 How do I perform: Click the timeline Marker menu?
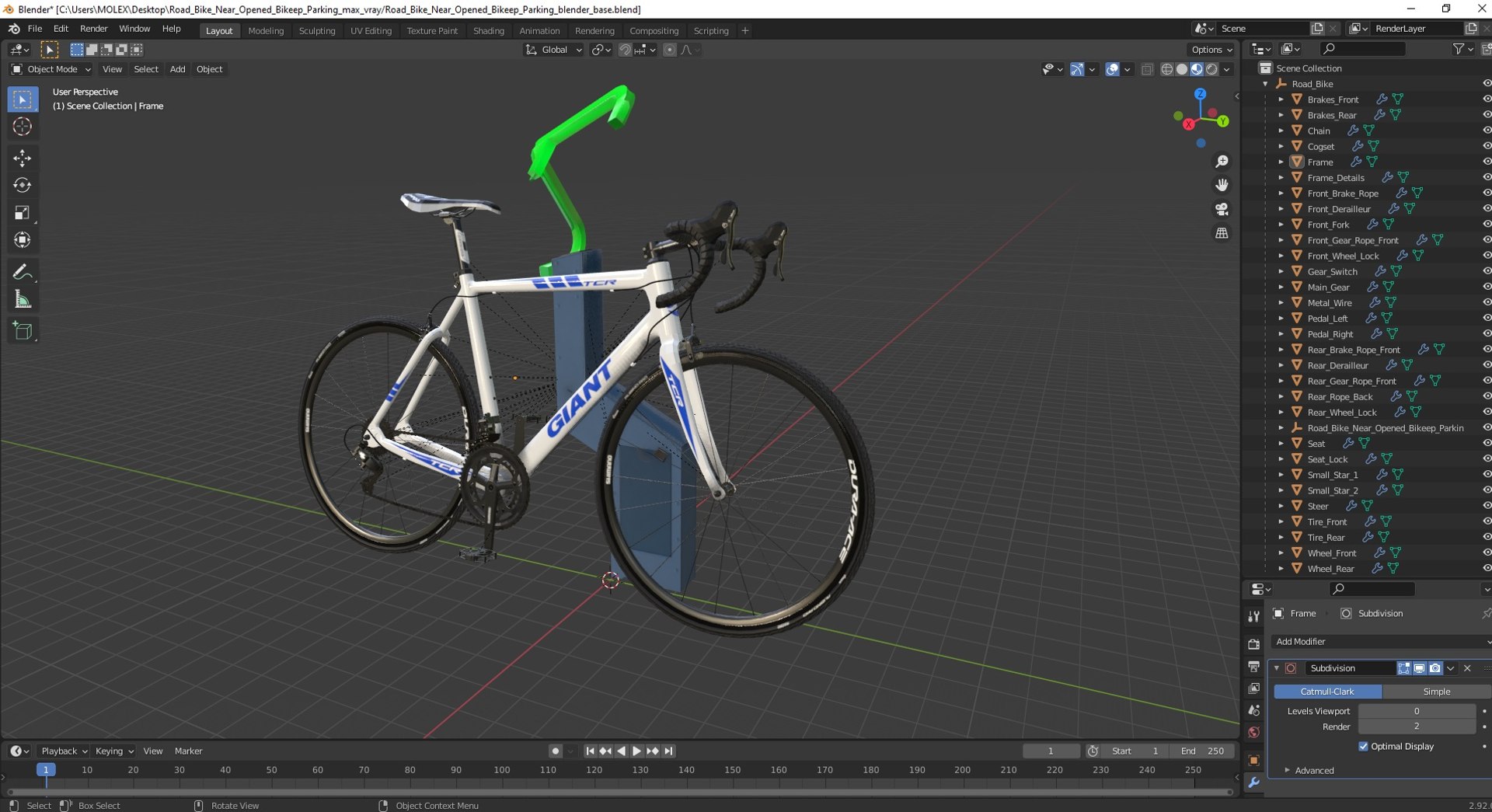point(188,751)
